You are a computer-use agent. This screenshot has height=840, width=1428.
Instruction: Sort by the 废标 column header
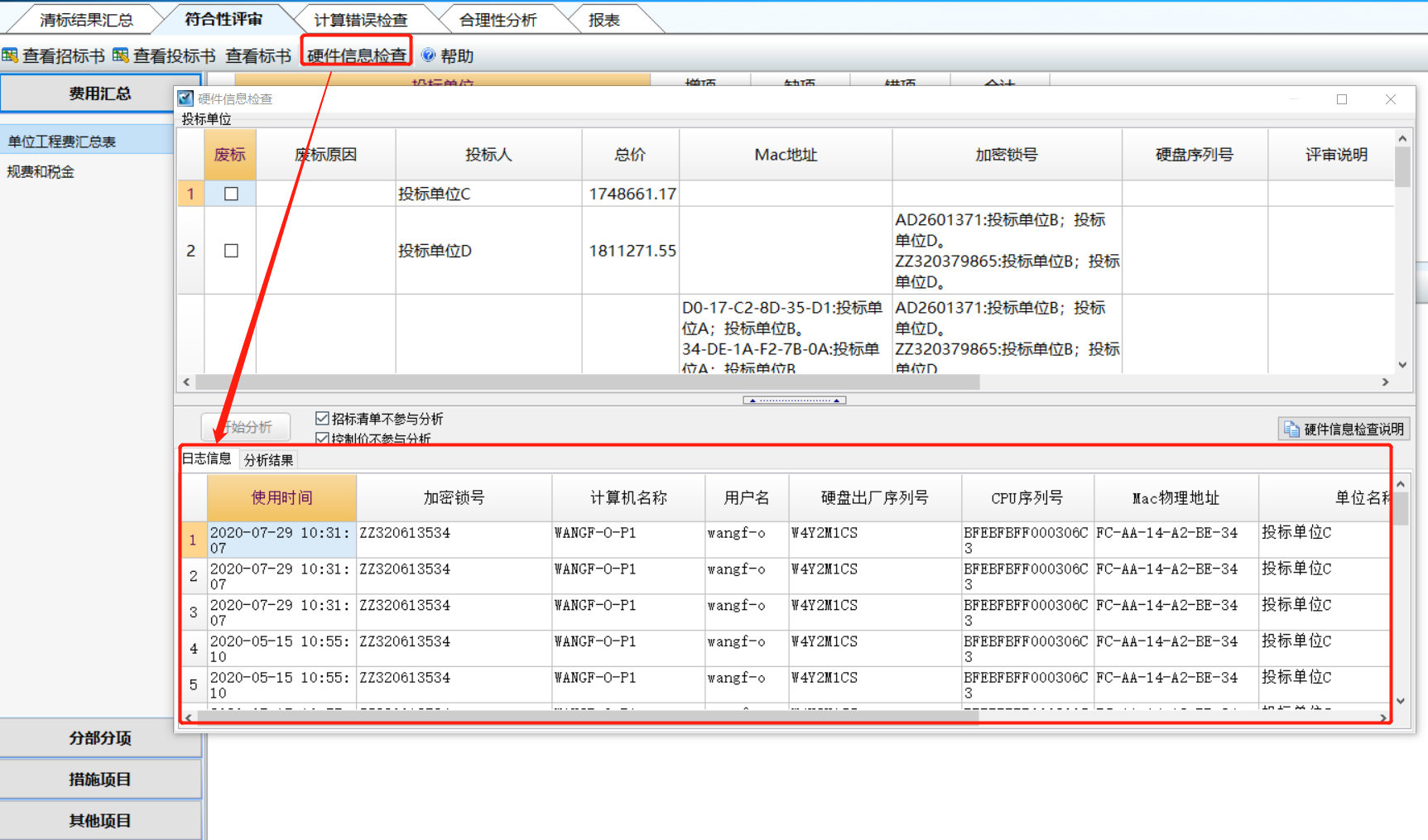coord(230,155)
